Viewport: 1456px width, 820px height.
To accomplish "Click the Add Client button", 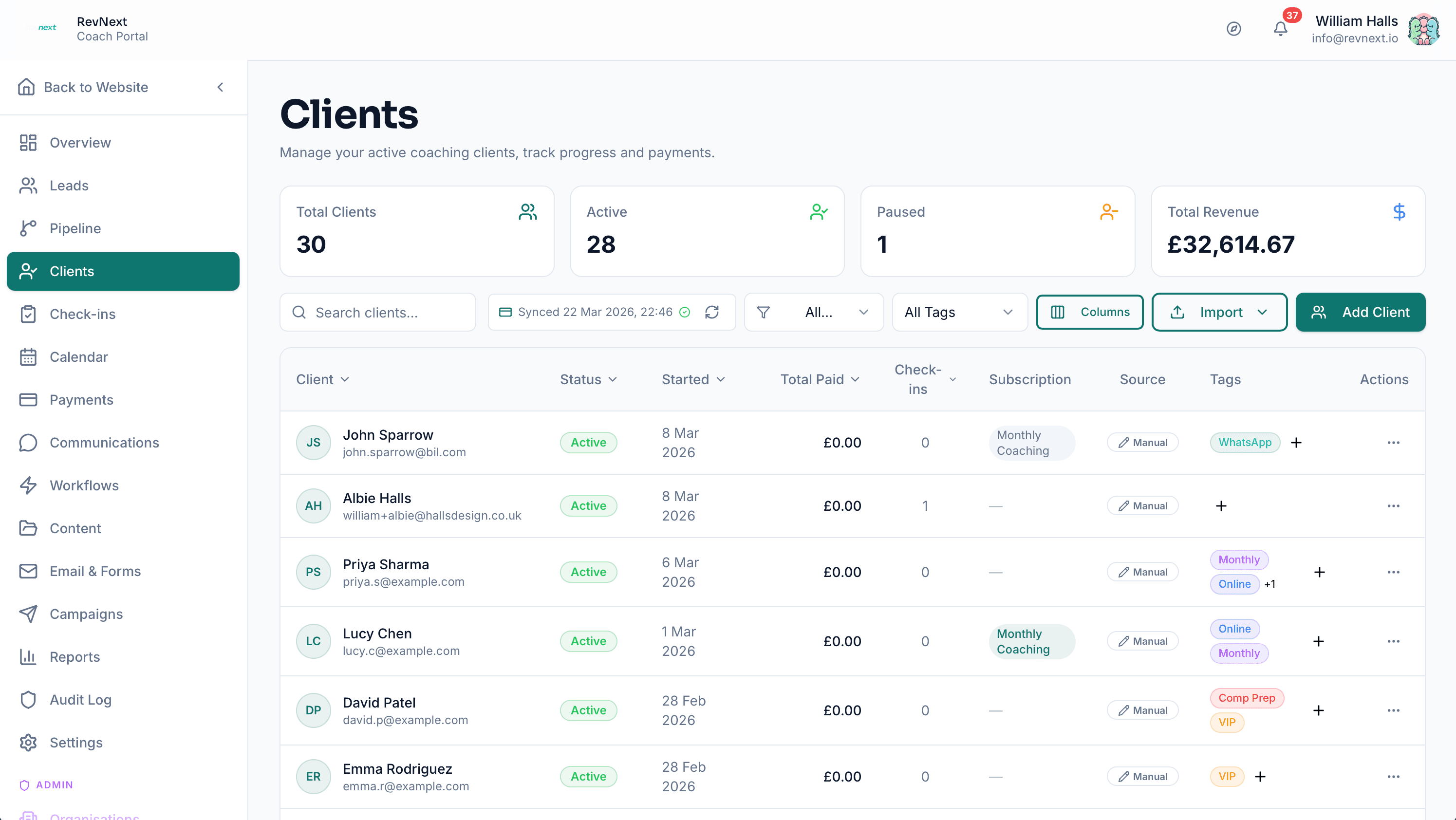I will pyautogui.click(x=1361, y=312).
